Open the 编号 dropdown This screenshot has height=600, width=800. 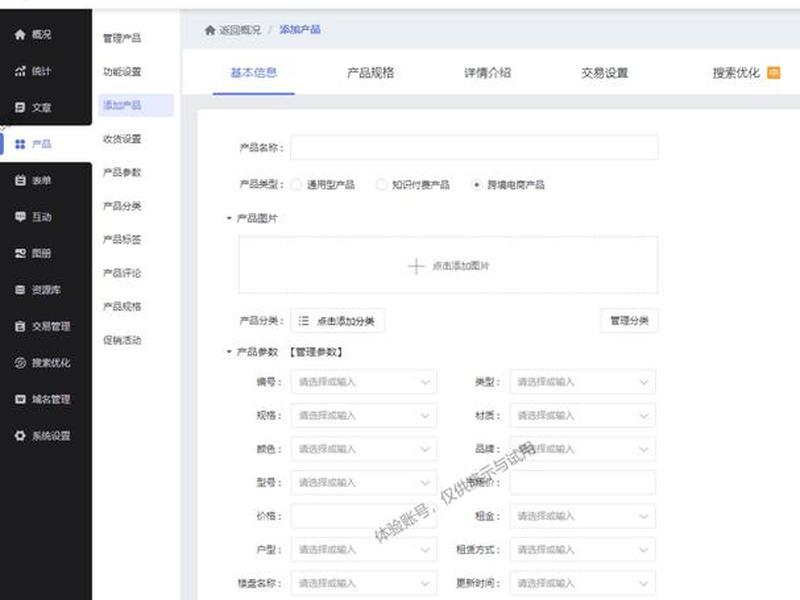(x=364, y=382)
